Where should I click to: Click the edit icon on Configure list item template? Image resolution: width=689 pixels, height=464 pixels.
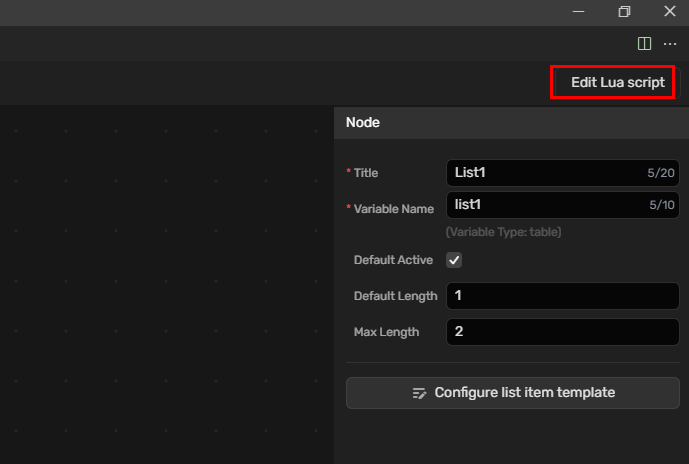coord(420,393)
